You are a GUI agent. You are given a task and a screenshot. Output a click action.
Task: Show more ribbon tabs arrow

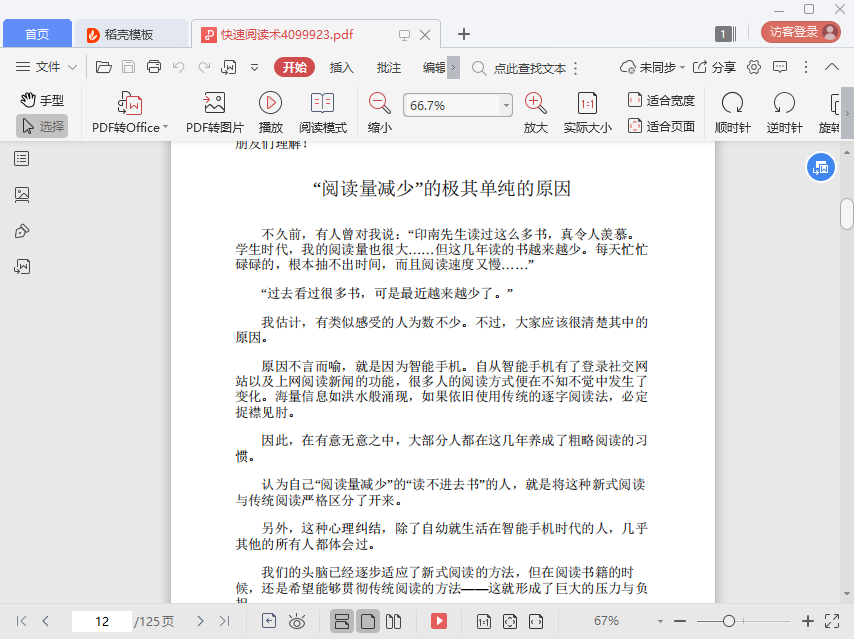click(453, 68)
